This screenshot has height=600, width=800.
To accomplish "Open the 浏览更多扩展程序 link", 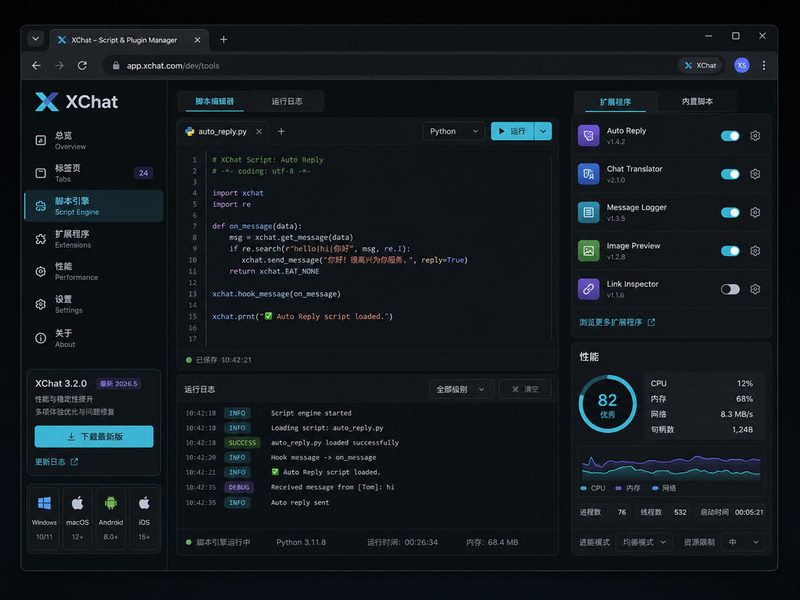I will [x=617, y=322].
